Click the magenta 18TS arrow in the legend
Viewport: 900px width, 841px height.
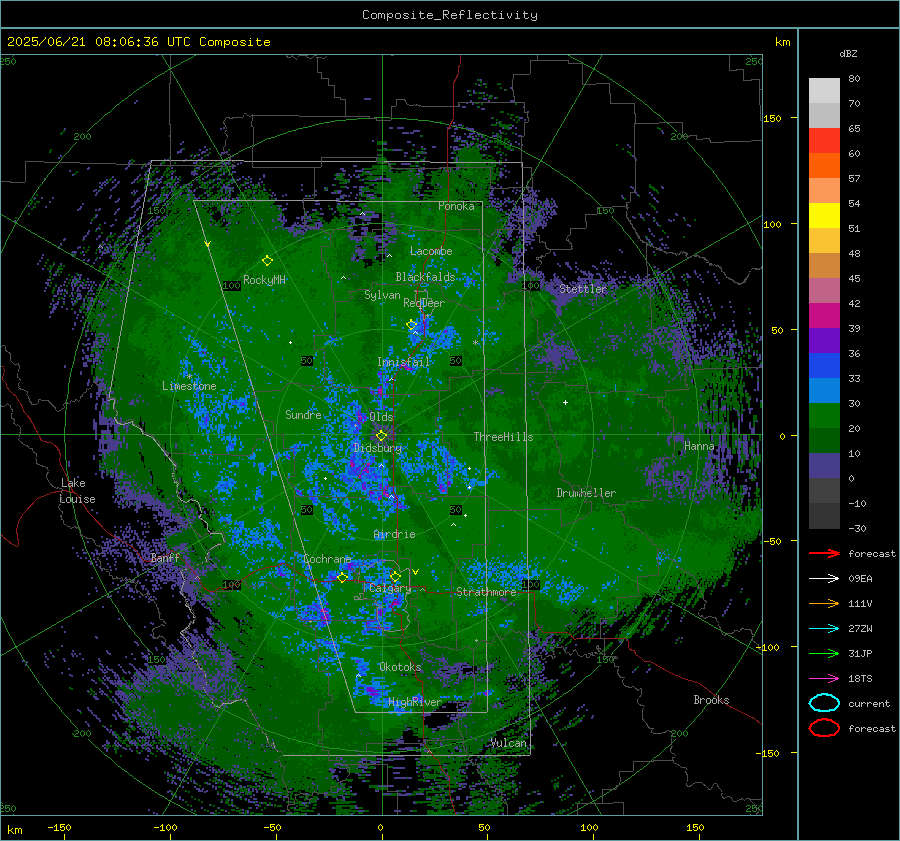[824, 679]
